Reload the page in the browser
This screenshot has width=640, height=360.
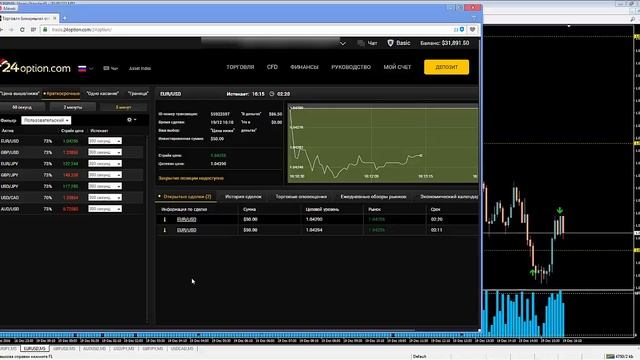22,29
